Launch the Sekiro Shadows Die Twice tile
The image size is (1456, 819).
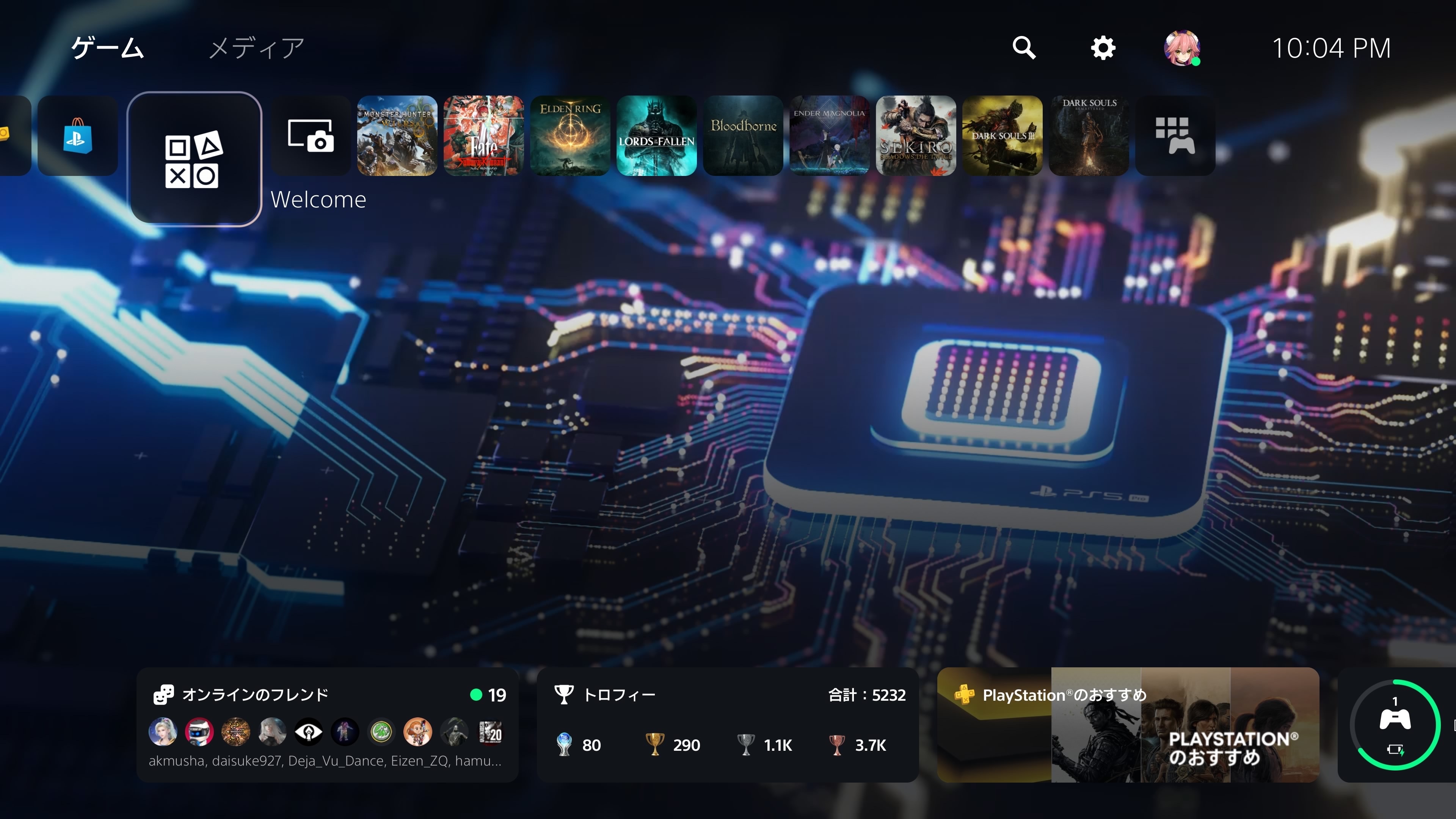pos(916,136)
